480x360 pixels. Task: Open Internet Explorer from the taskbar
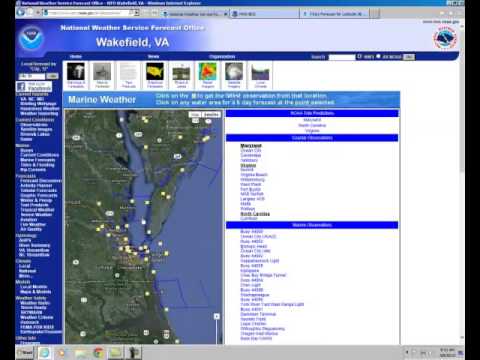click(44, 352)
